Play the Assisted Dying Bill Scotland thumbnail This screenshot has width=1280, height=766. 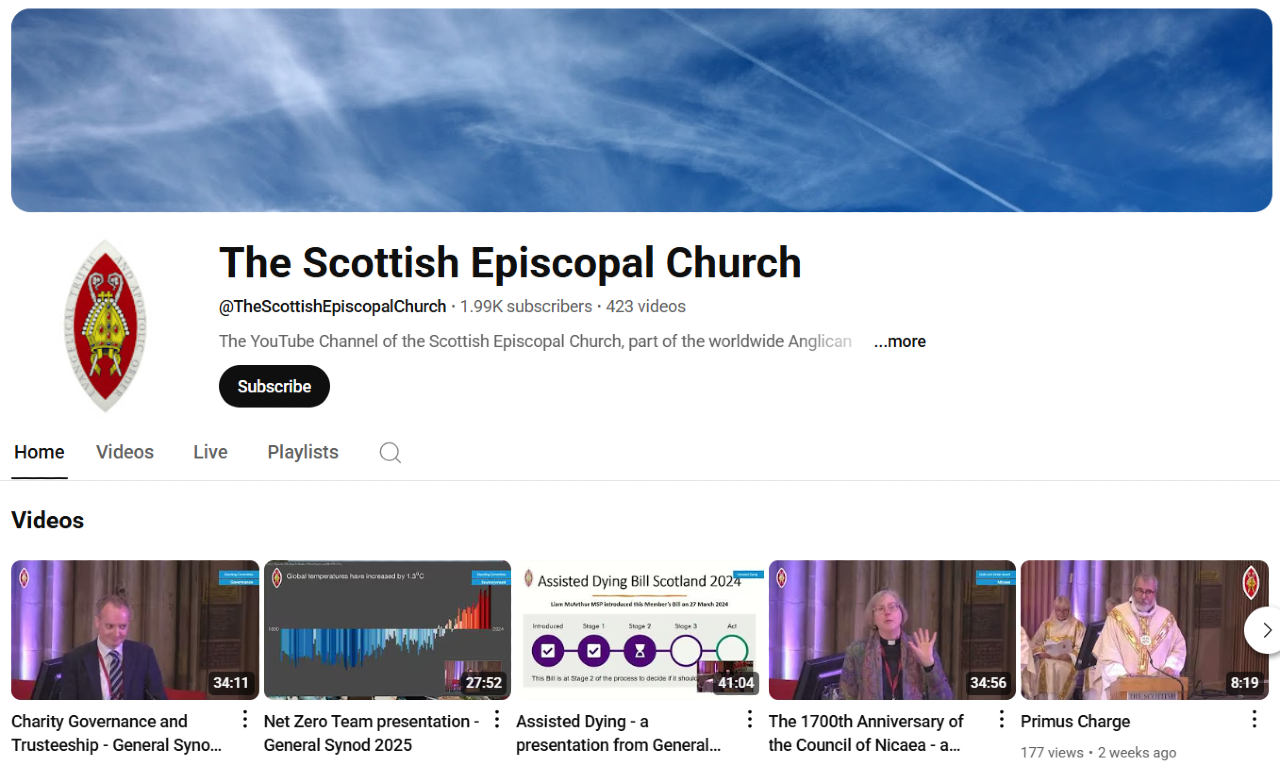[640, 630]
